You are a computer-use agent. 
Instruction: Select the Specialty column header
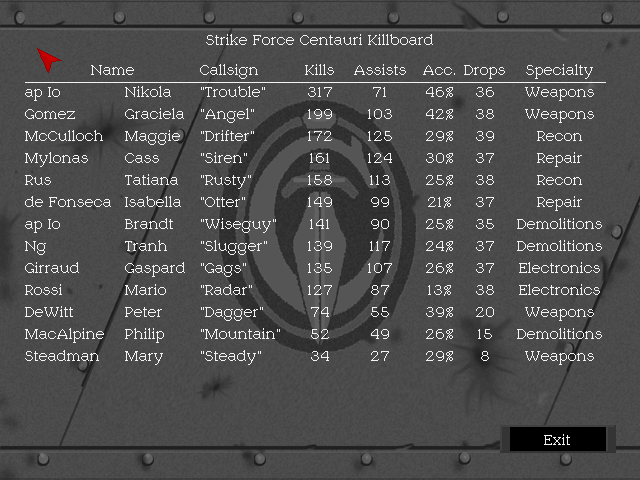pos(559,71)
